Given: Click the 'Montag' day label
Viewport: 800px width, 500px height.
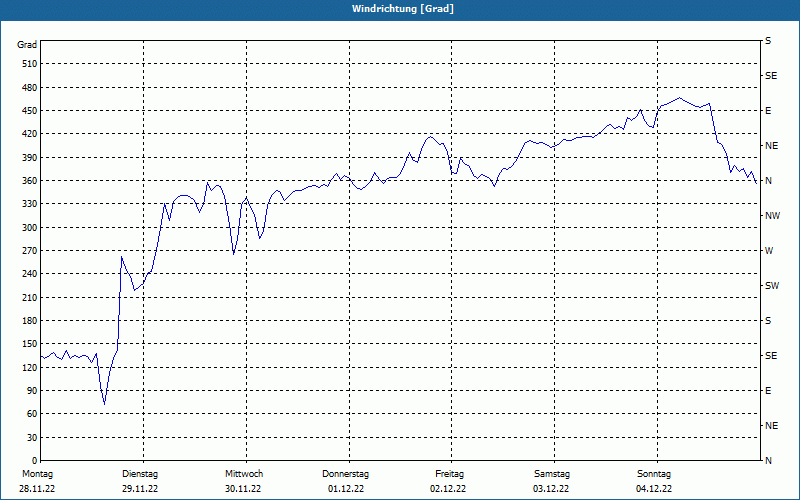Looking at the screenshot, I should 37,474.
